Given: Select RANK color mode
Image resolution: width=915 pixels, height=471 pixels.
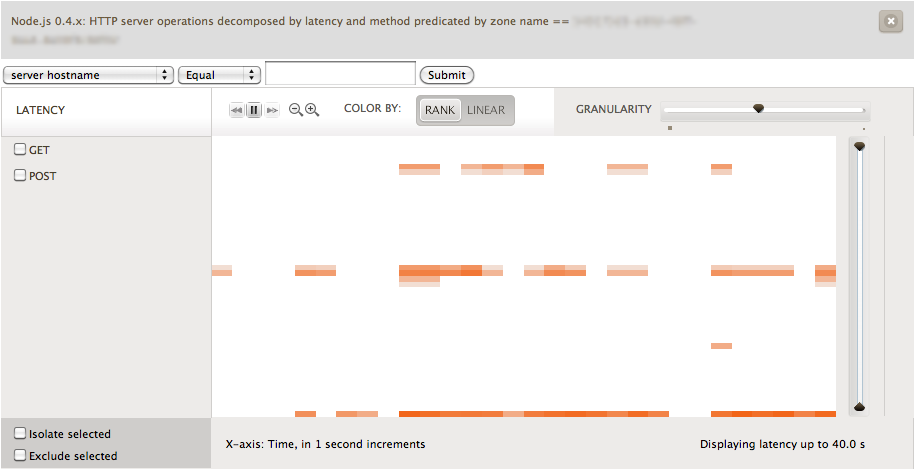Looking at the screenshot, I should [x=440, y=110].
